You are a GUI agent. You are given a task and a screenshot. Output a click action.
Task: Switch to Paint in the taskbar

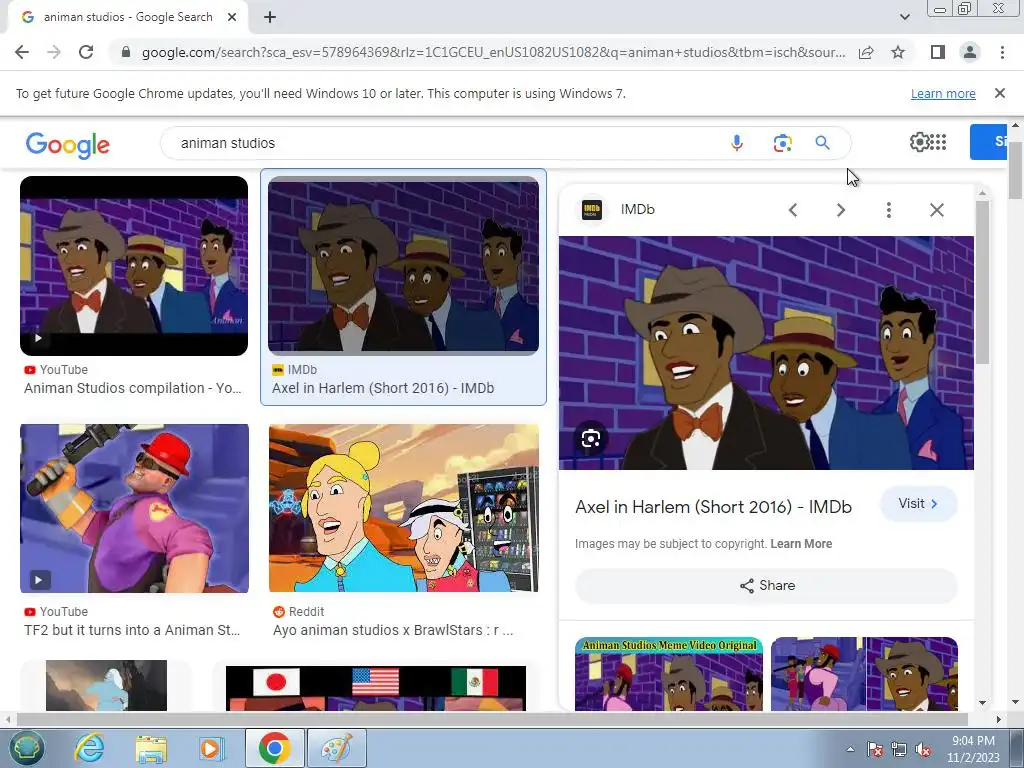pyautogui.click(x=337, y=748)
